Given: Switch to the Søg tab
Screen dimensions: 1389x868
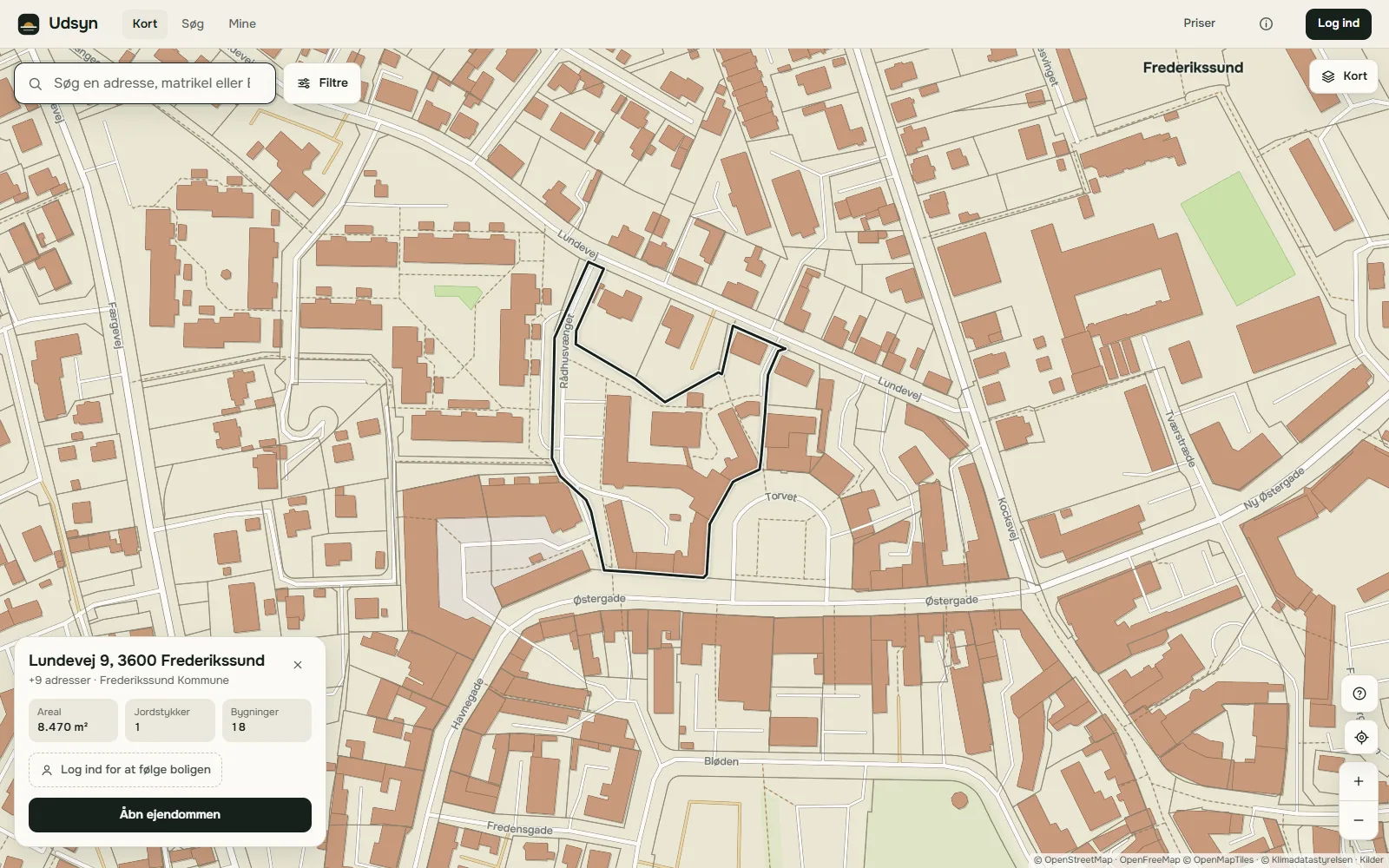Looking at the screenshot, I should coord(193,23).
